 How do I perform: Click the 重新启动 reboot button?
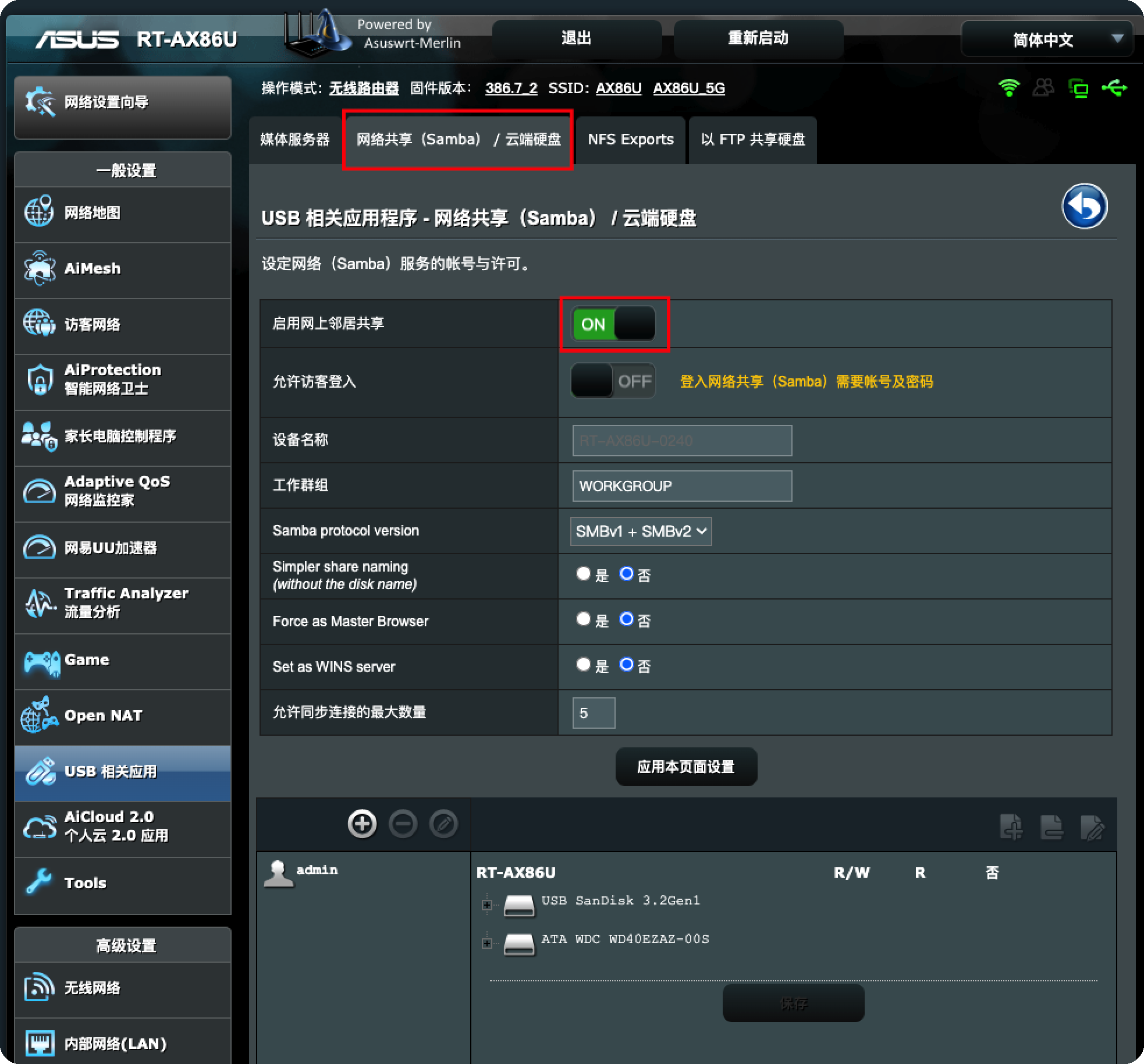(758, 39)
